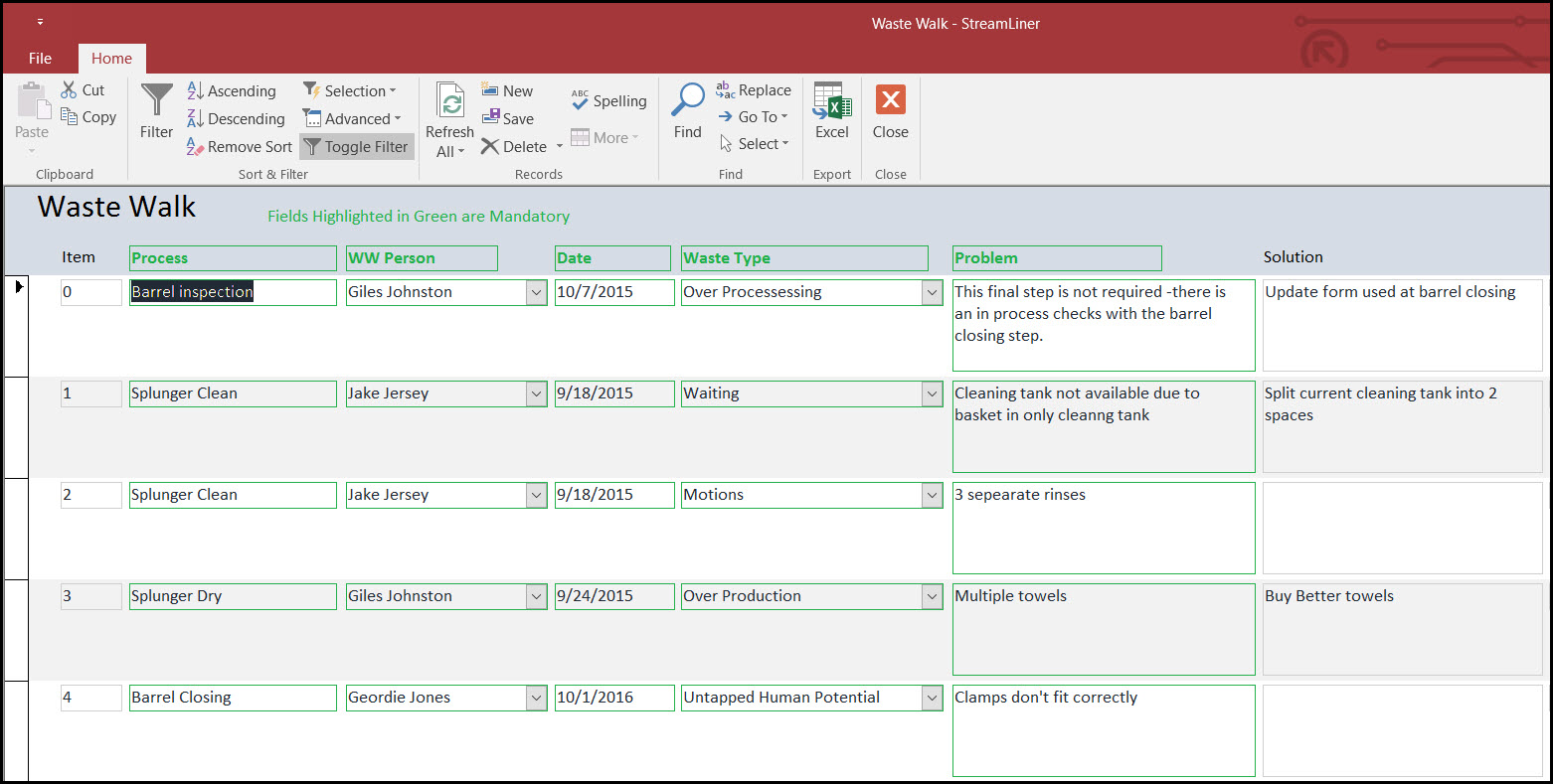Click the Solution field for item 2

1402,528
